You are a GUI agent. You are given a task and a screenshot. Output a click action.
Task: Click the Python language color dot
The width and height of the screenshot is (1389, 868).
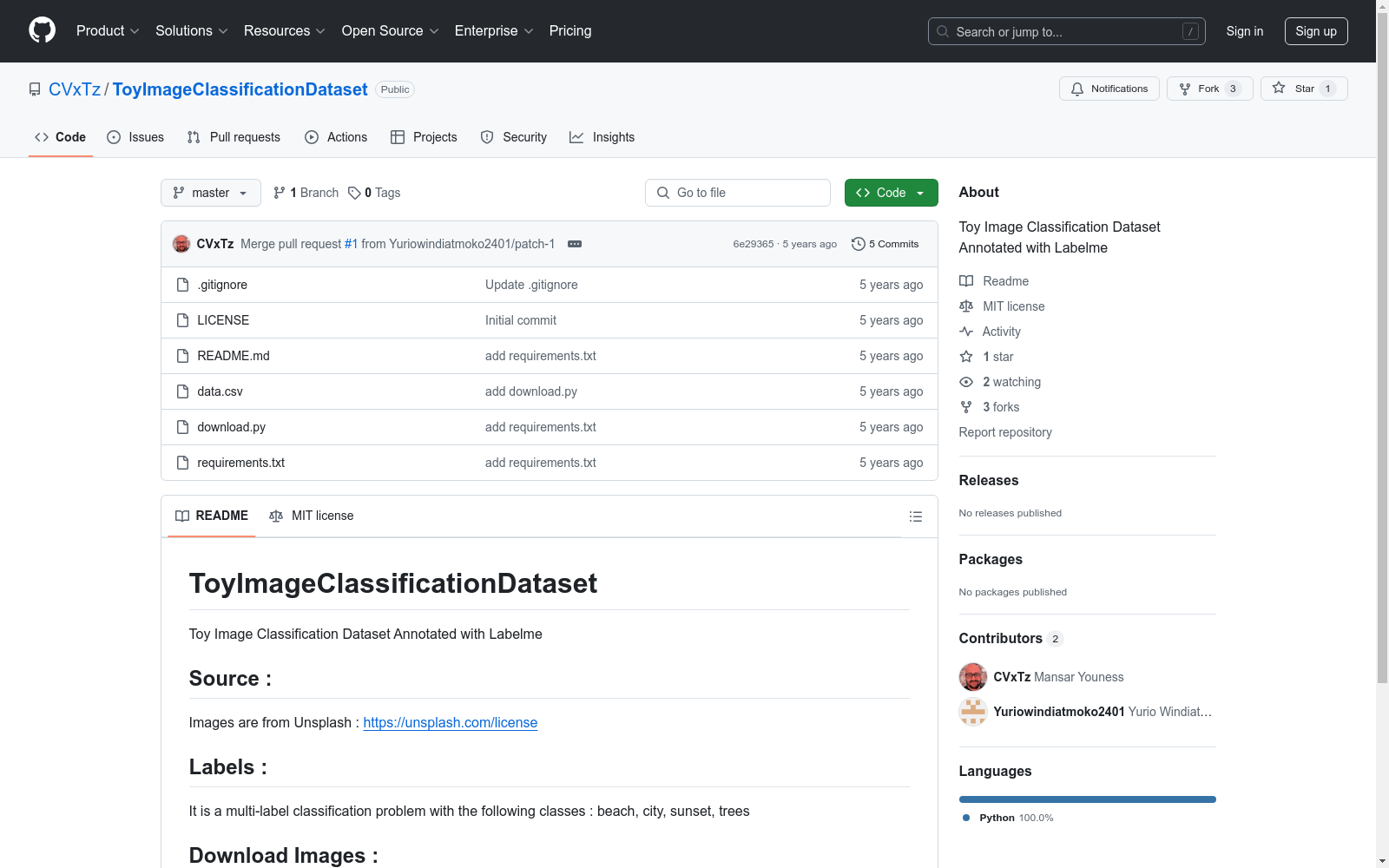tap(966, 818)
